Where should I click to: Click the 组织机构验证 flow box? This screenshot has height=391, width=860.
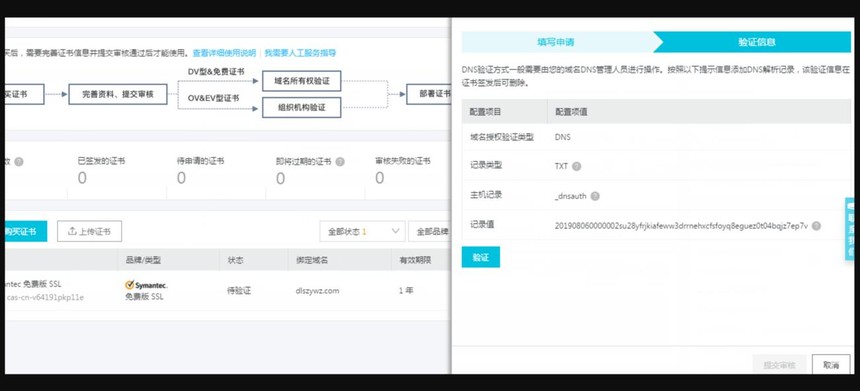[x=302, y=107]
